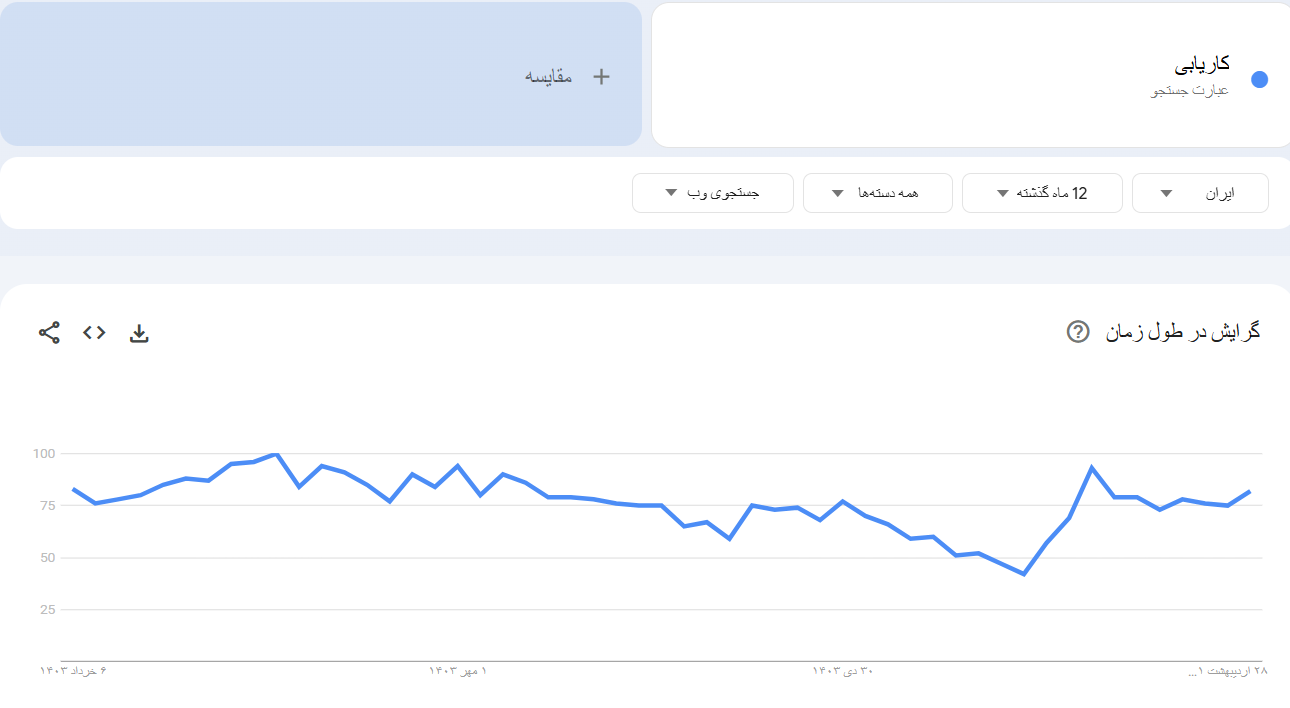1290x708 pixels.
Task: Click the عبارت جستجو subtitle text
Action: 1190,91
